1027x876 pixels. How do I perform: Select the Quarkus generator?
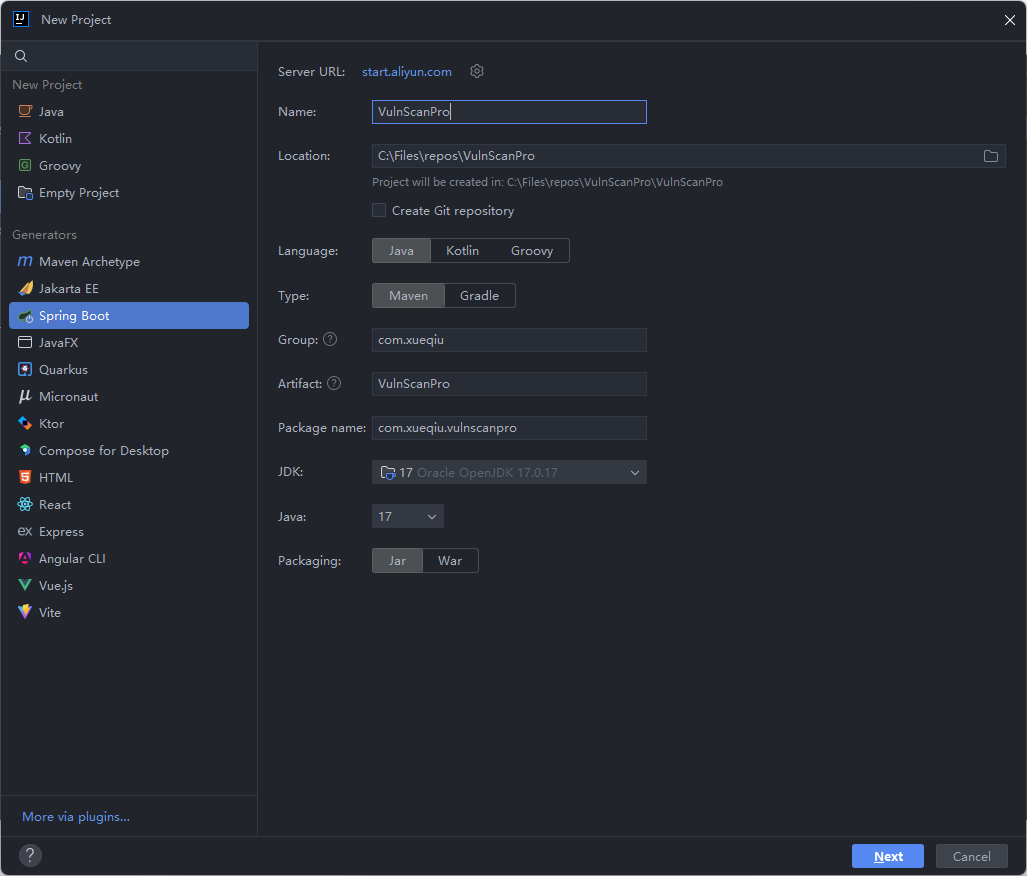[x=63, y=370]
